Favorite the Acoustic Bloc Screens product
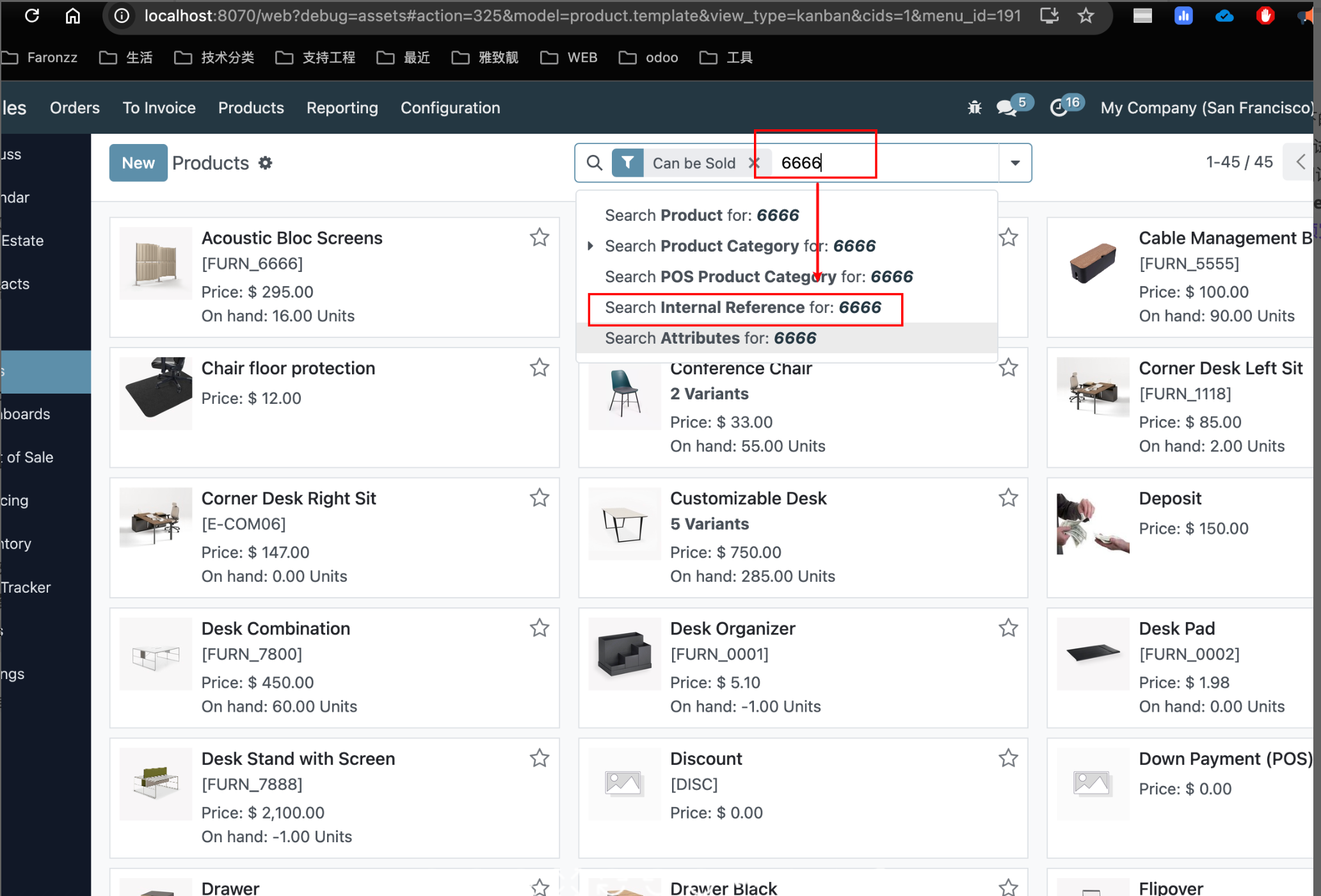The height and width of the screenshot is (896, 1321). pyautogui.click(x=540, y=237)
